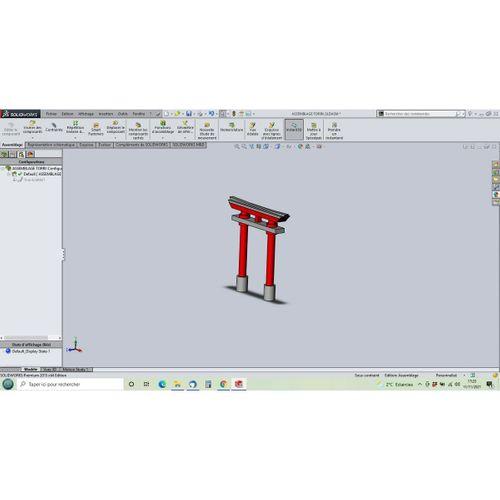
Task: Click the SolidWorks logo
Action: 20,114
